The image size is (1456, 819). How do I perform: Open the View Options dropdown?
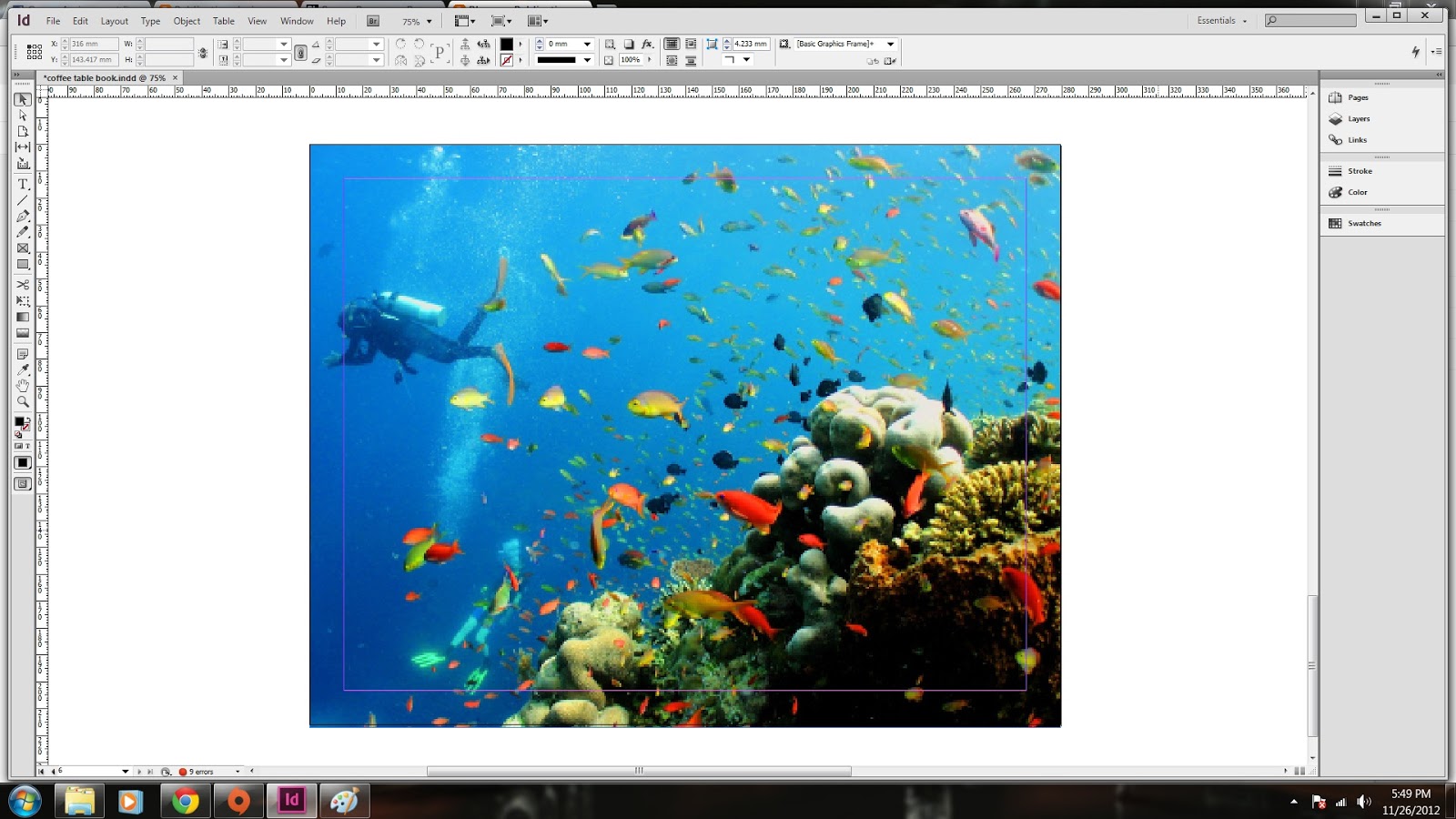[x=464, y=21]
